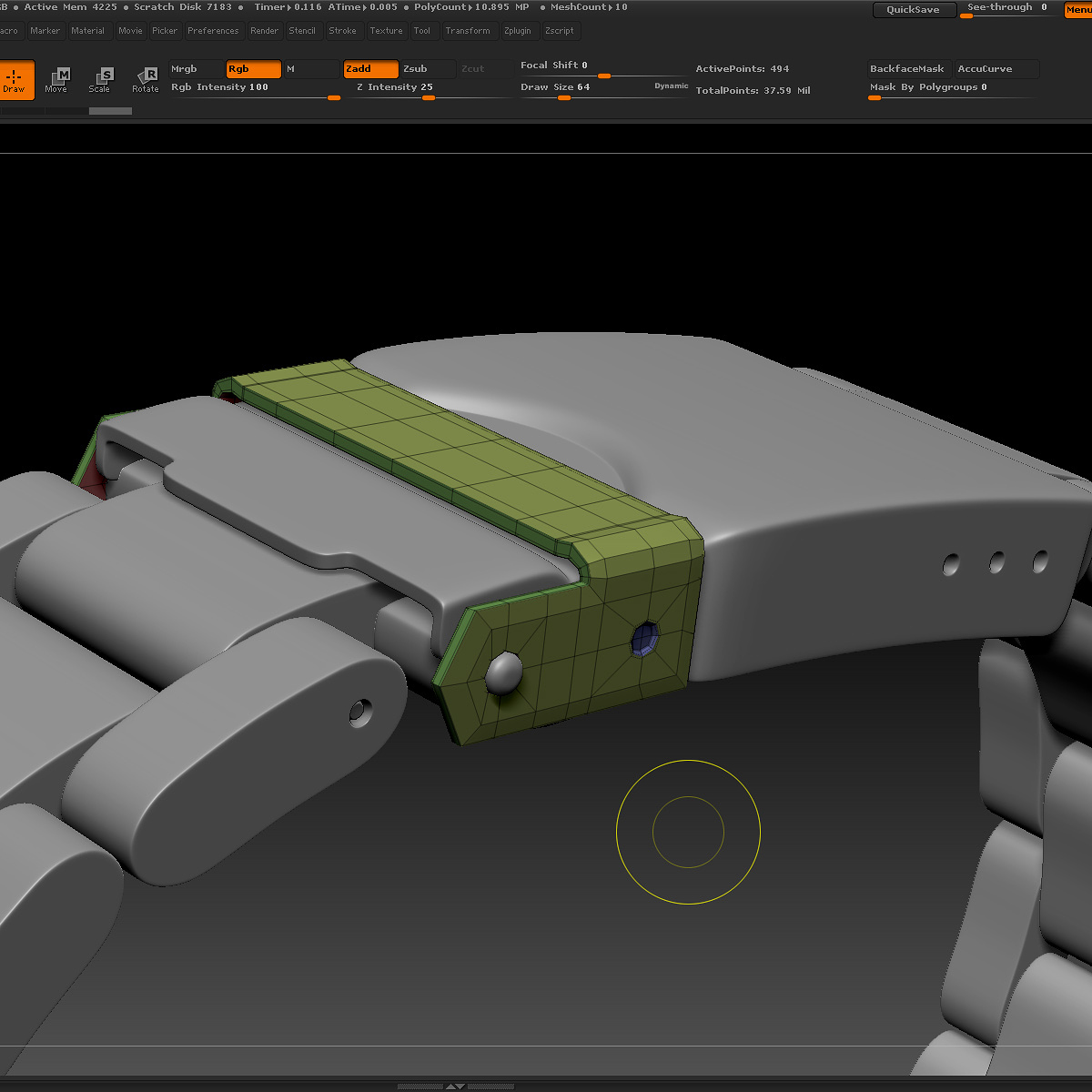This screenshot has height=1092, width=1092.
Task: Click the 'MeshCount 10' readout
Action: click(x=589, y=7)
